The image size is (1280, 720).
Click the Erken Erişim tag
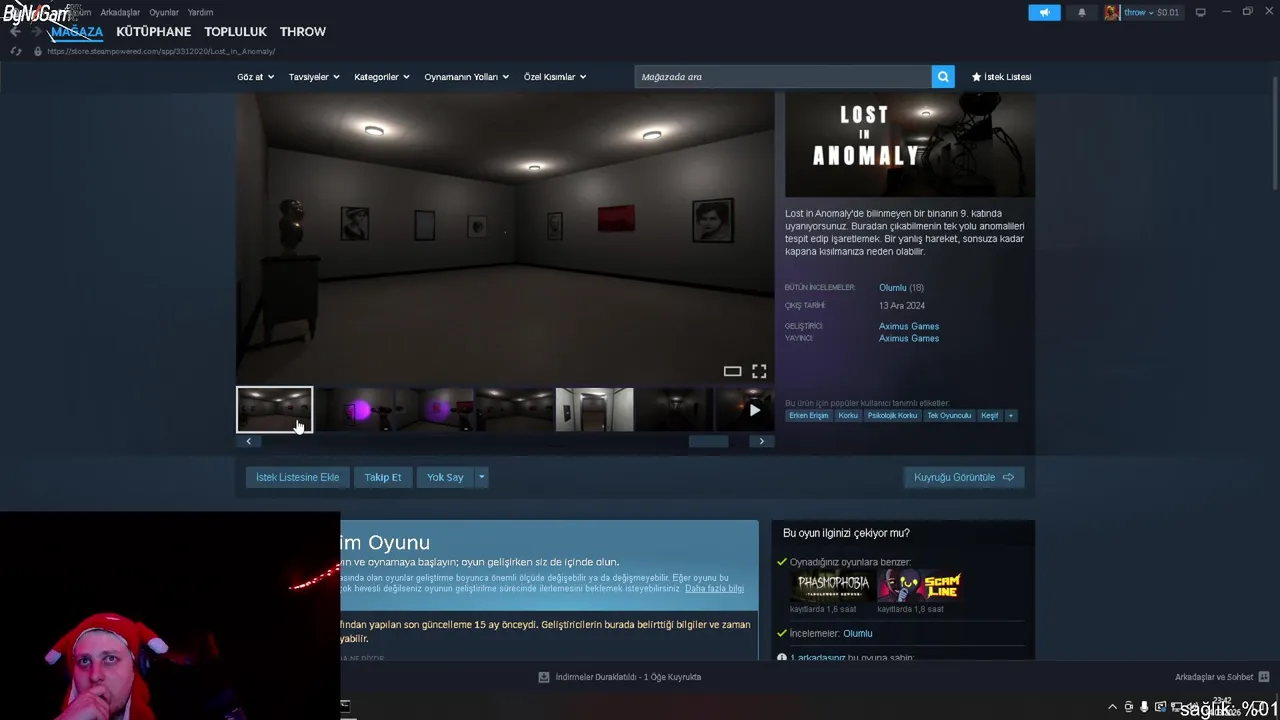[x=808, y=415]
